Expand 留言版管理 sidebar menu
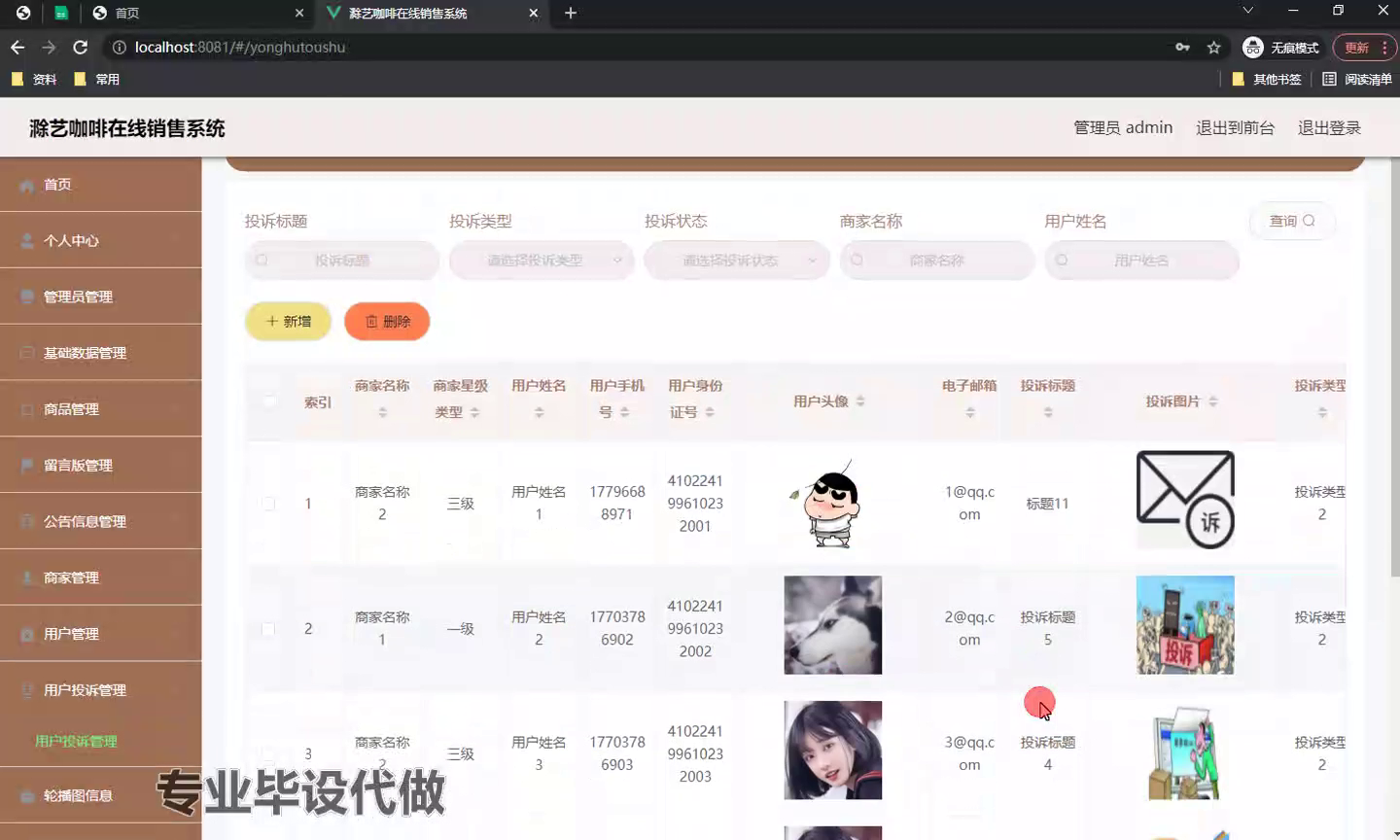Viewport: 1400px width, 840px height. point(101,466)
